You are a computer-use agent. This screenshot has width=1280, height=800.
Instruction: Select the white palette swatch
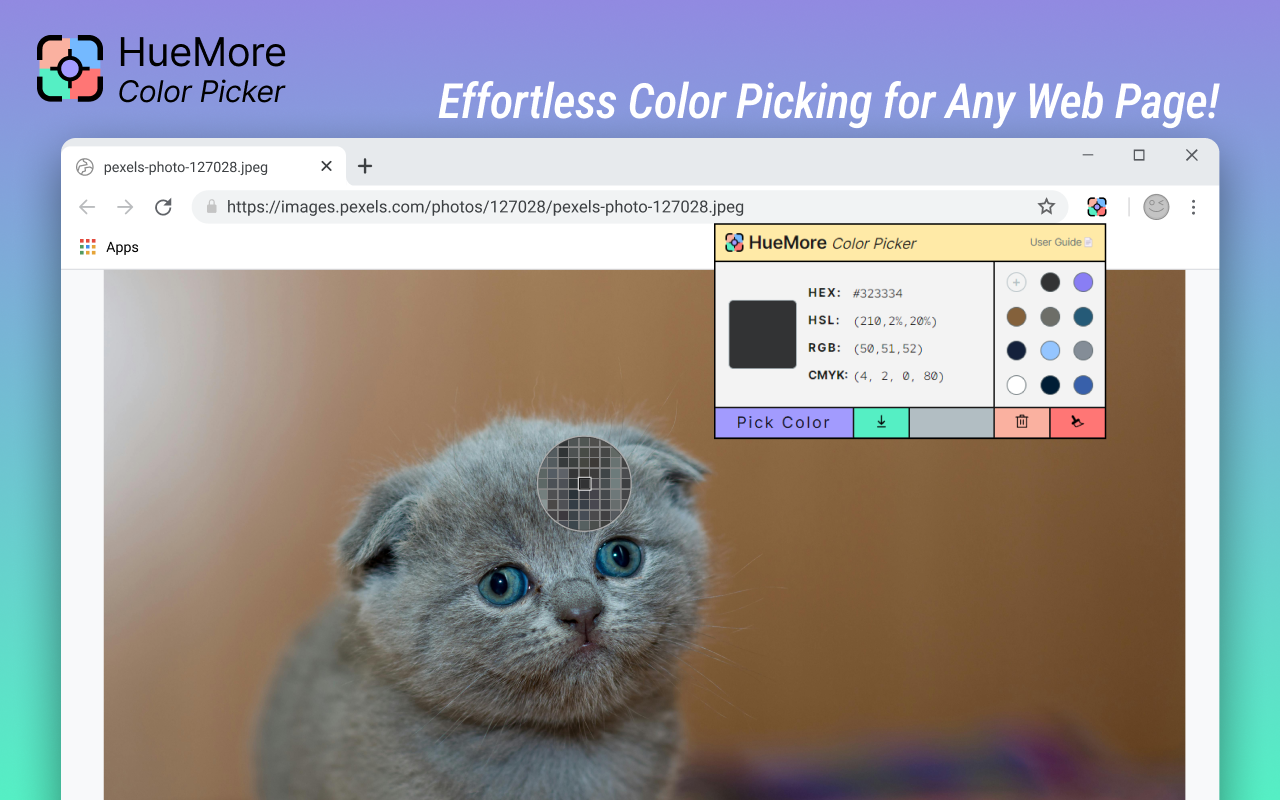[1016, 385]
